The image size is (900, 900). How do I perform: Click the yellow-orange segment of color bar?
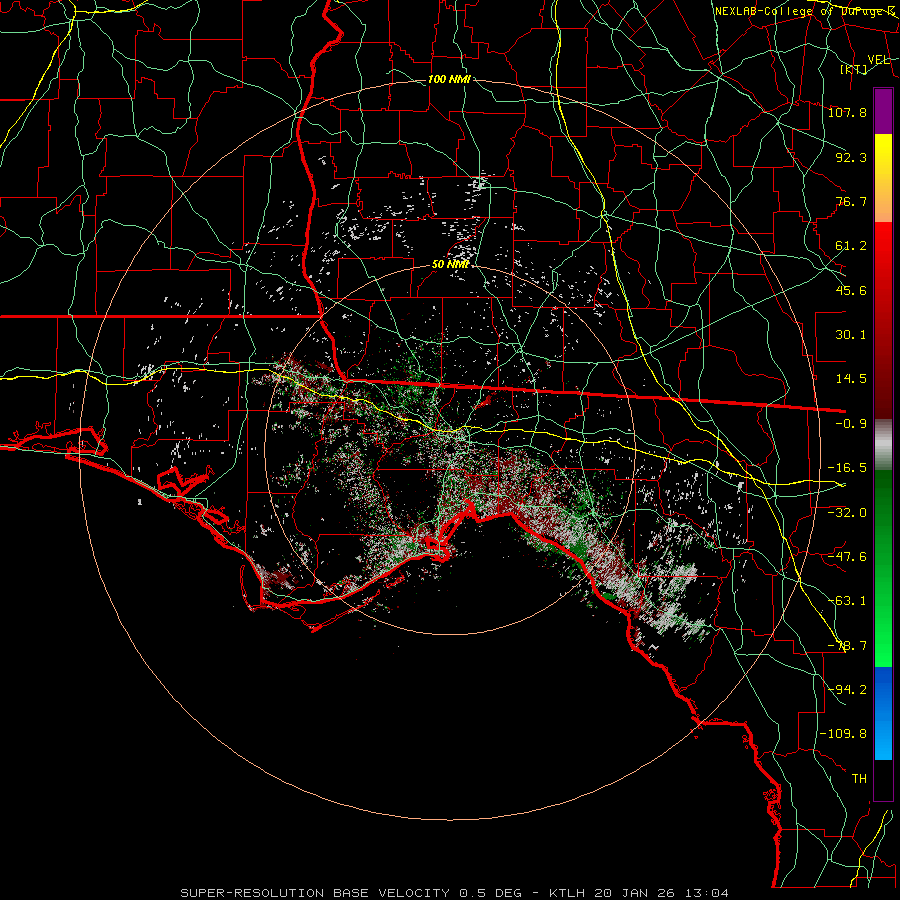point(883,178)
